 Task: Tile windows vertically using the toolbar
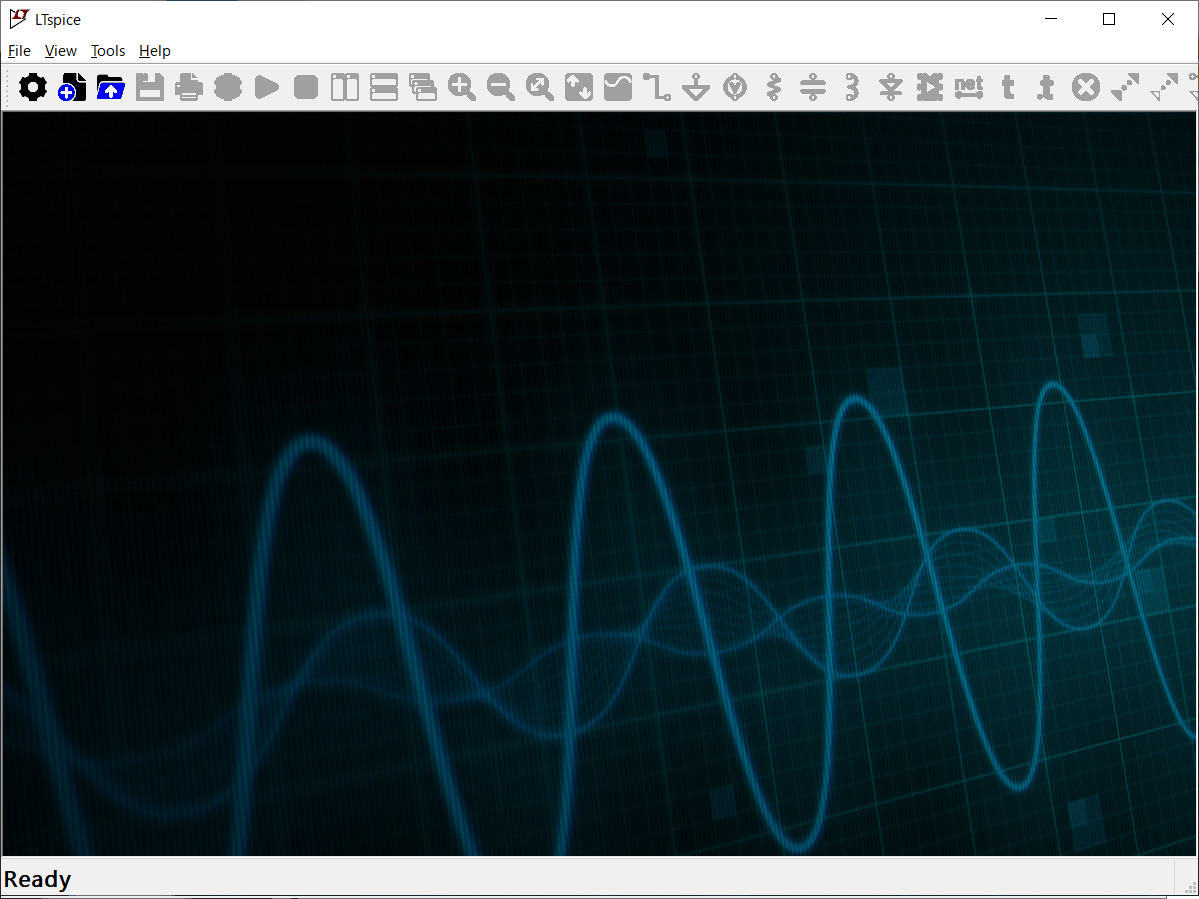pos(345,88)
